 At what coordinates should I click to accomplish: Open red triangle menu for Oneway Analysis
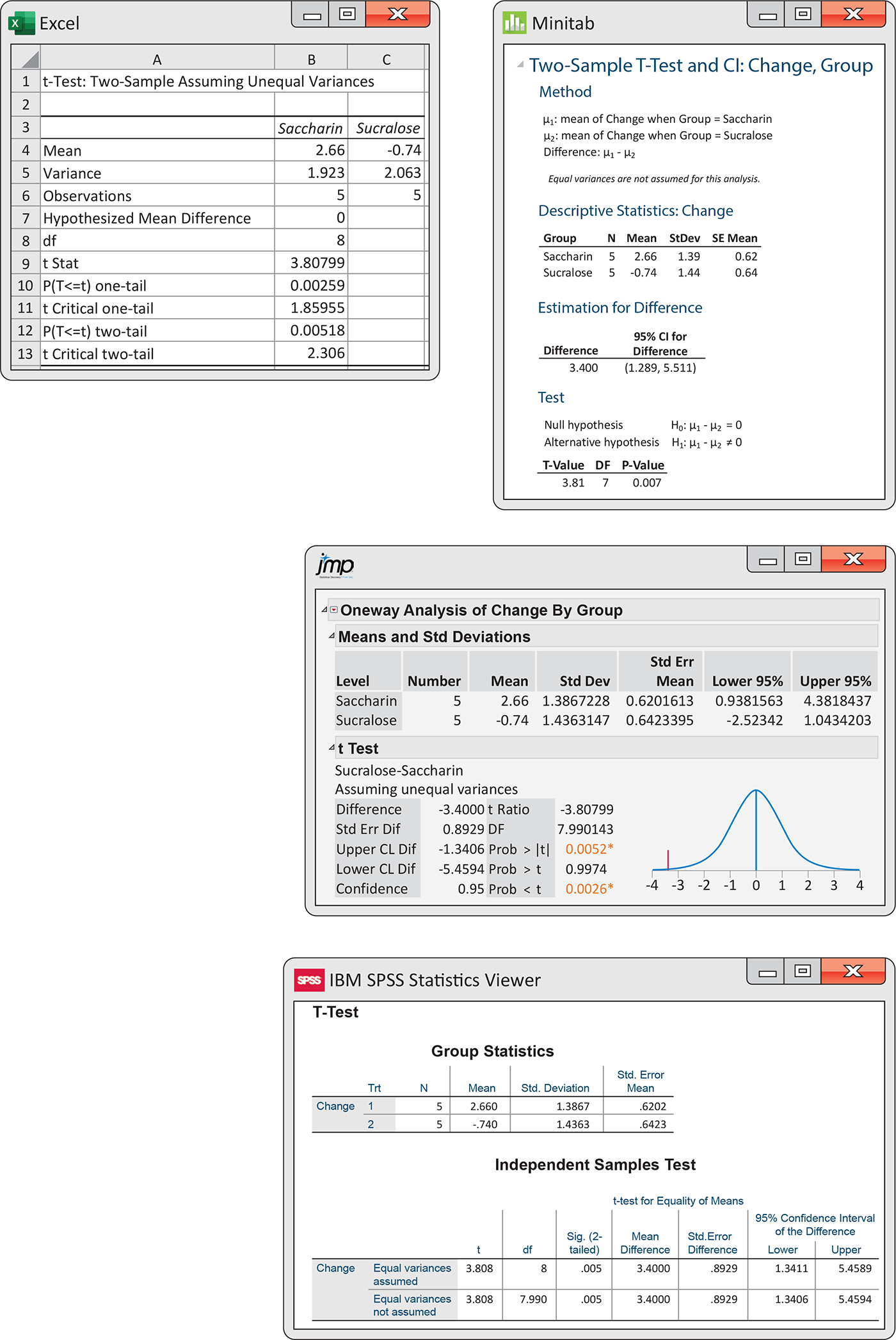pyautogui.click(x=333, y=609)
